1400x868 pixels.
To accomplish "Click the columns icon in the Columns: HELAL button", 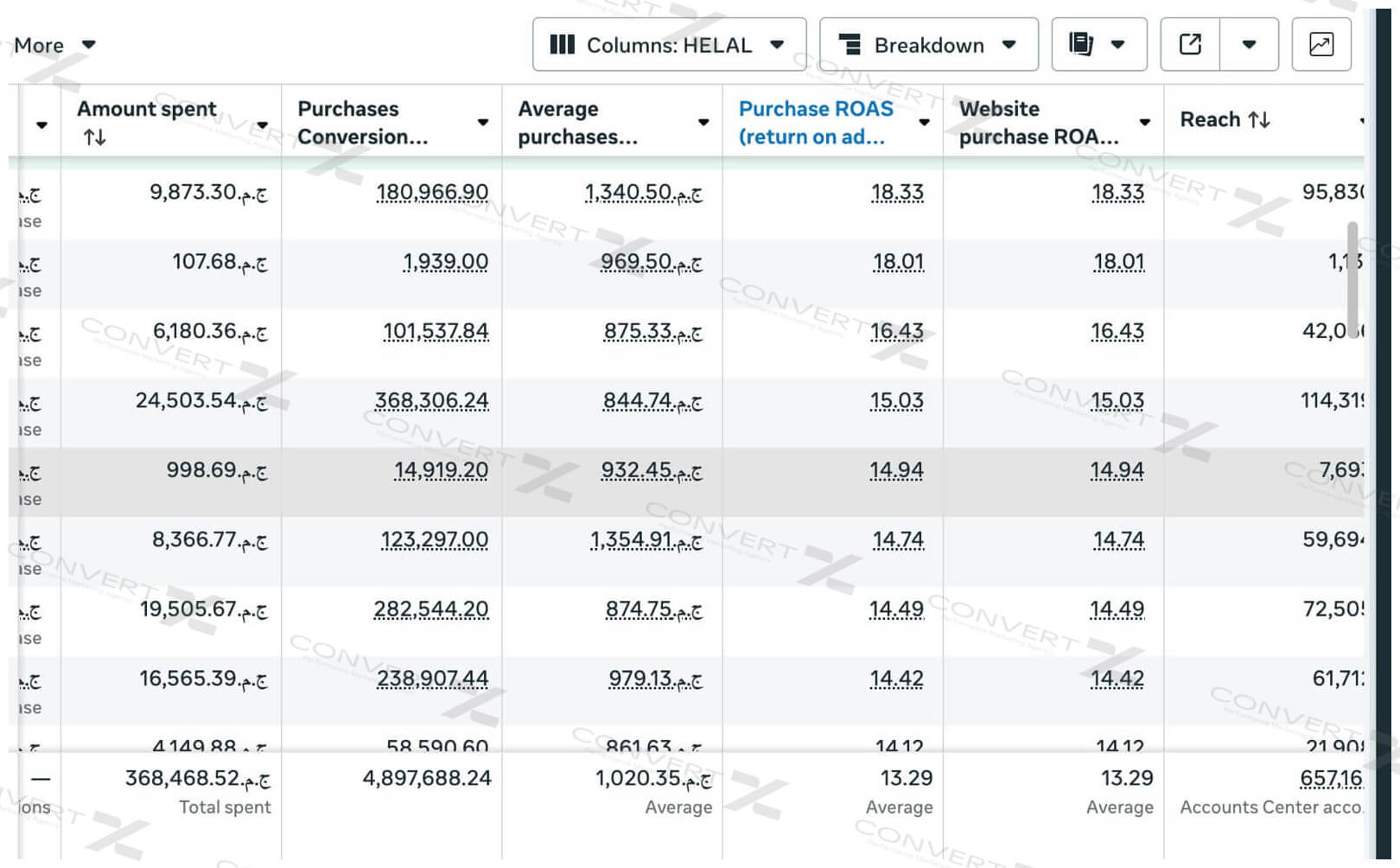I will point(562,44).
